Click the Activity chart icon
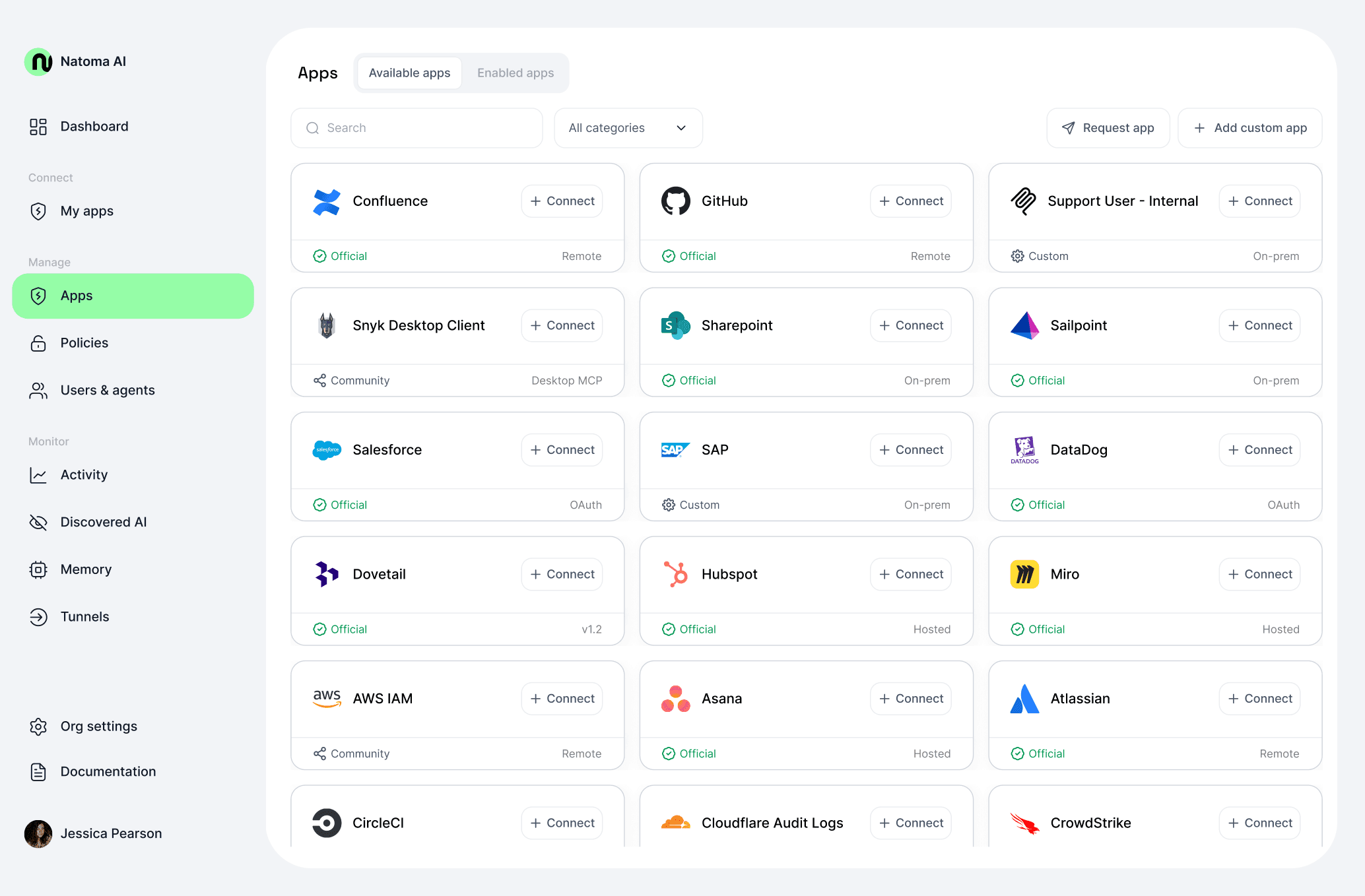This screenshot has width=1365, height=896. pos(38,475)
